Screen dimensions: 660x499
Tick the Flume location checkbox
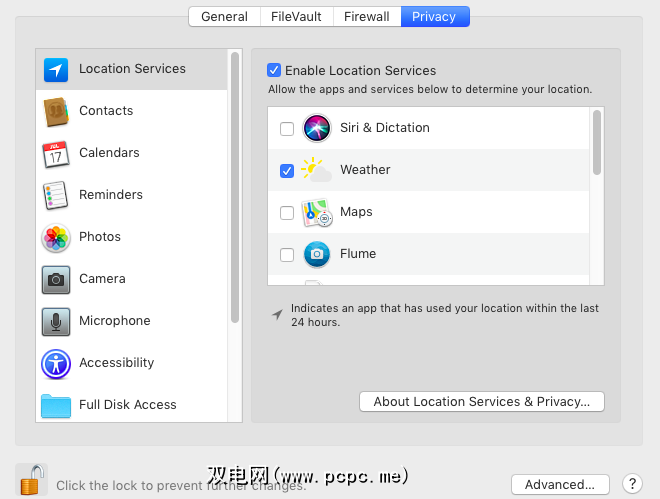point(287,255)
